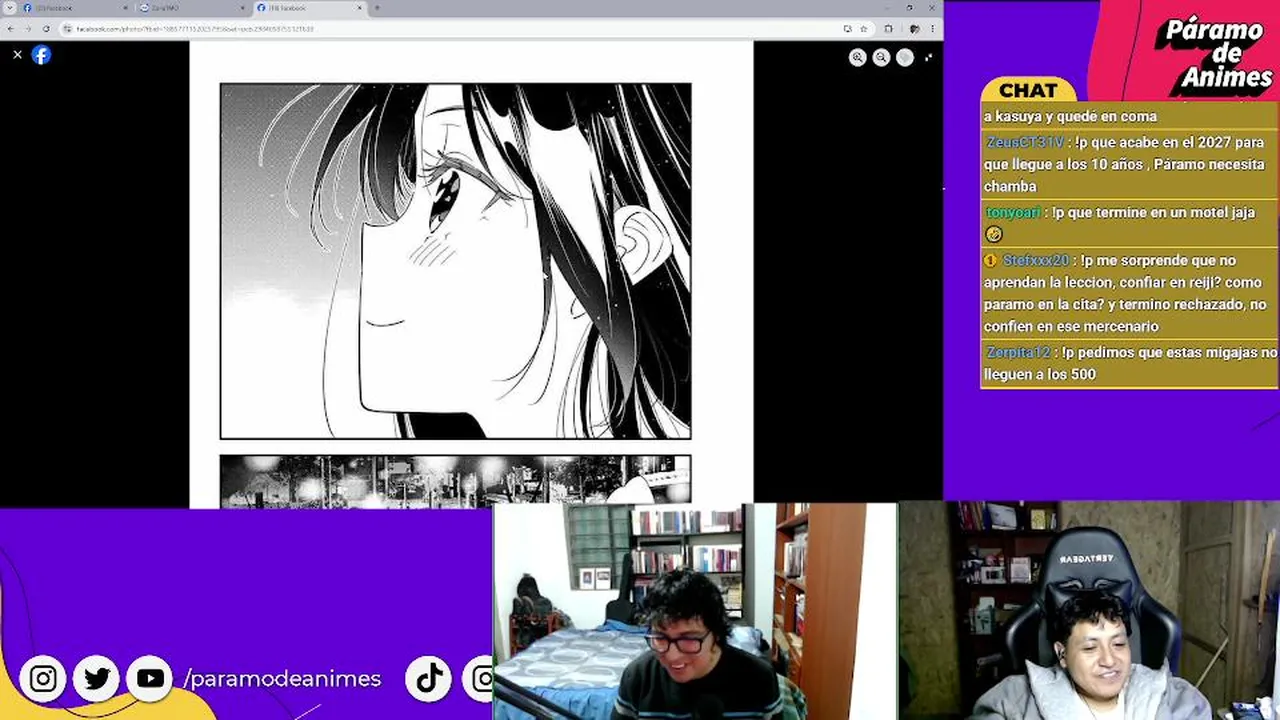Click the badge icon before Stefxxx20
The height and width of the screenshot is (720, 1280).
click(991, 260)
